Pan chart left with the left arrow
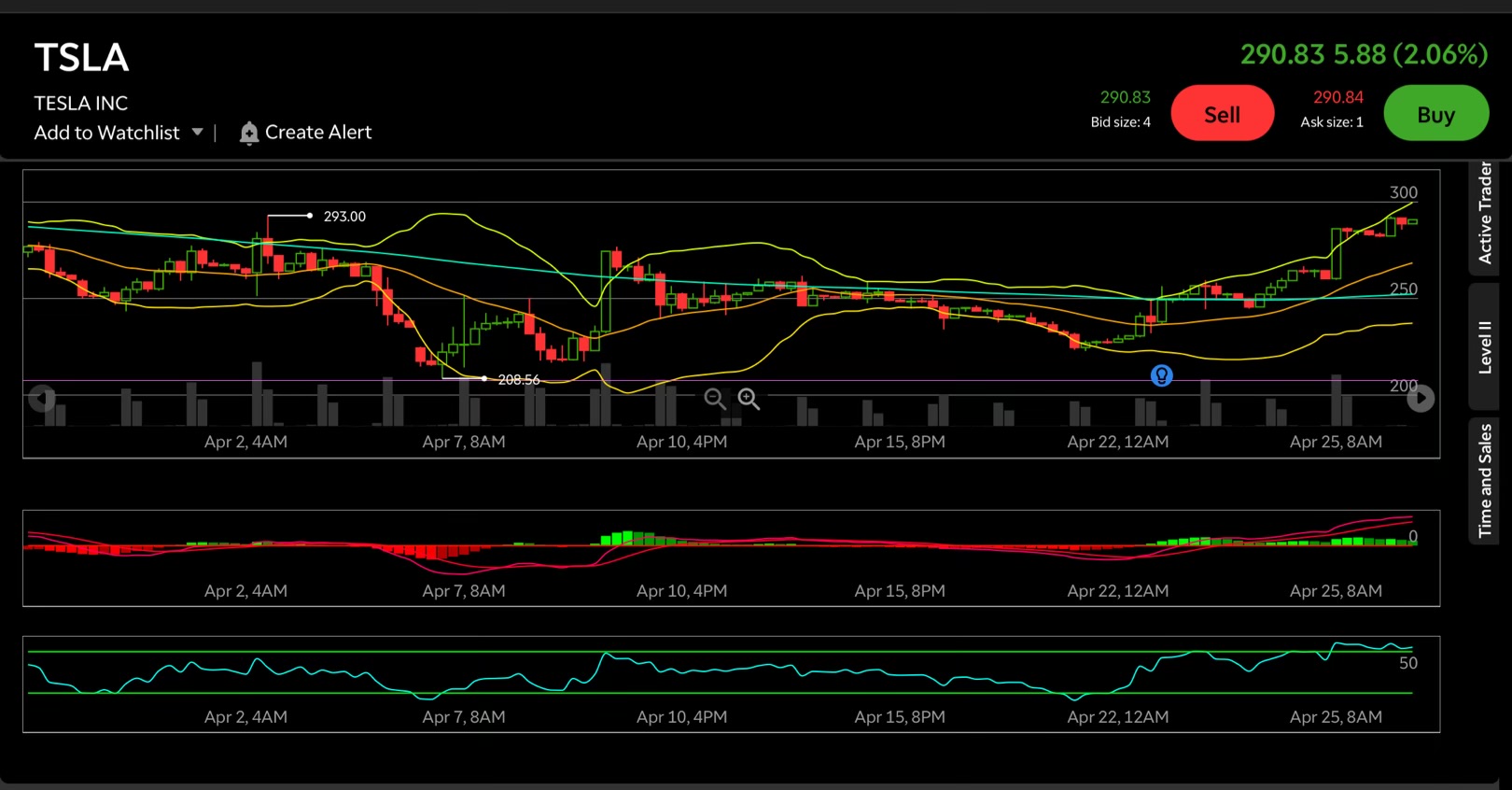This screenshot has height=790, width=1512. [41, 399]
